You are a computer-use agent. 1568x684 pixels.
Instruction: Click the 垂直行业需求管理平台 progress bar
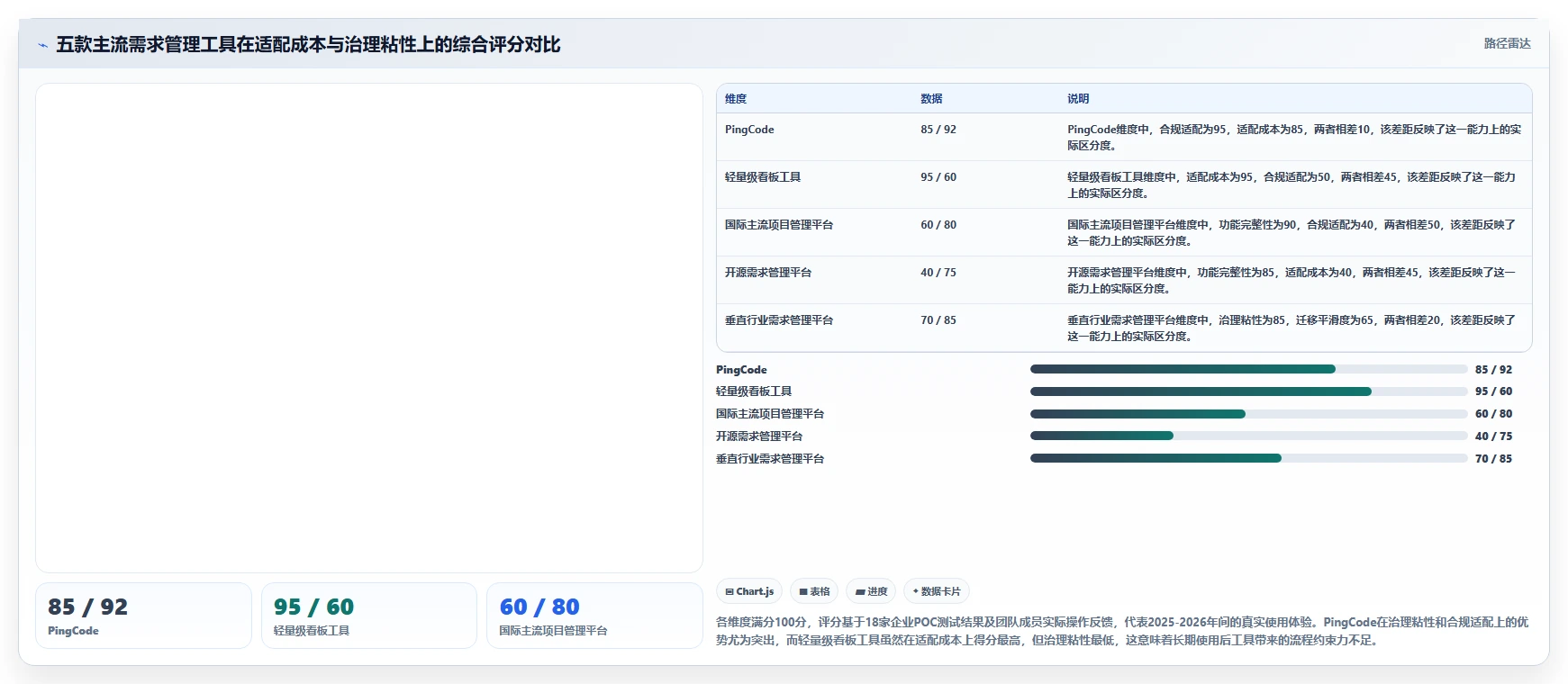(1249, 458)
